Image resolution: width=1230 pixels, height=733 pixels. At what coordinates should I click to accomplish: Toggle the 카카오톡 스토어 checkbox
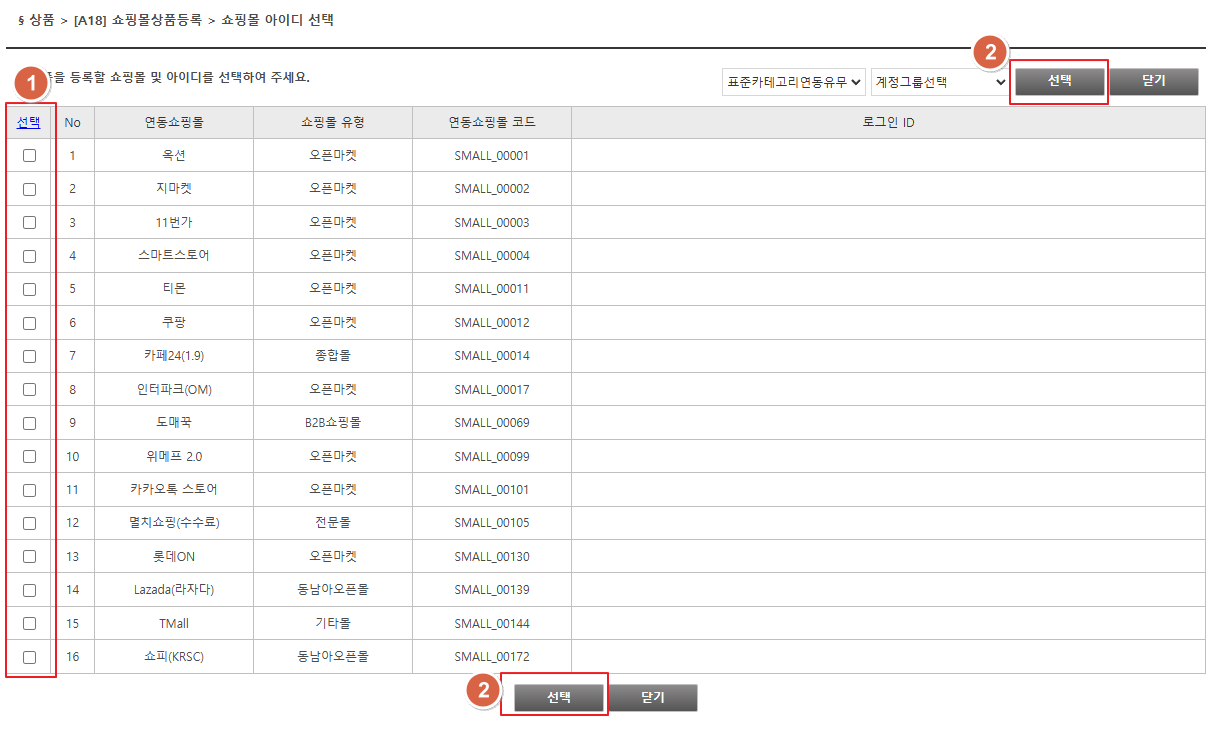pos(29,490)
